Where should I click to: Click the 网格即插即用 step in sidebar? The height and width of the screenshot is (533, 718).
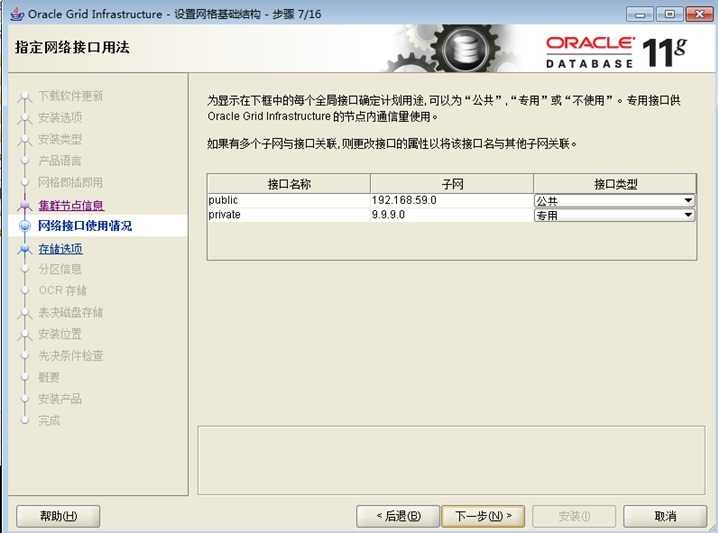[x=71, y=182]
